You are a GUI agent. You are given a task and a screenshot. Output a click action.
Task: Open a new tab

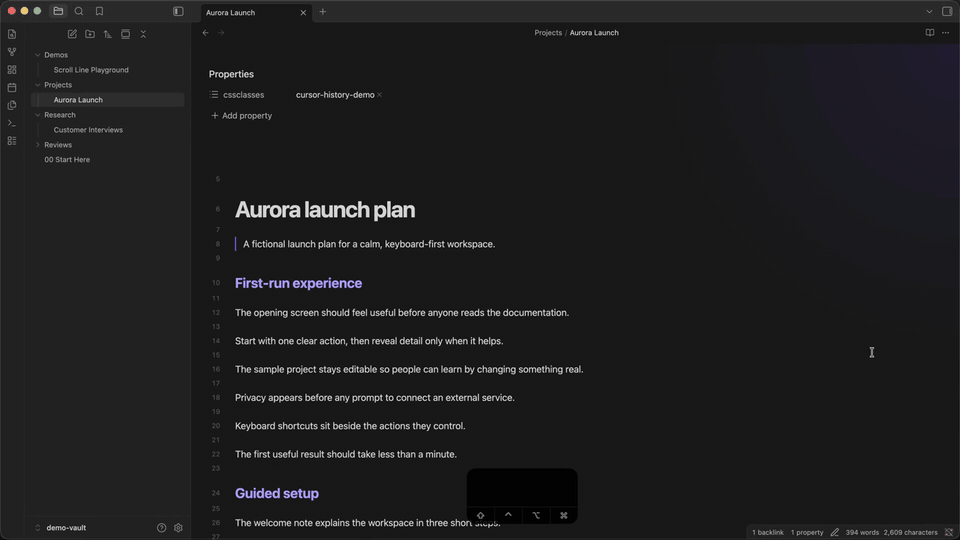pyautogui.click(x=323, y=12)
